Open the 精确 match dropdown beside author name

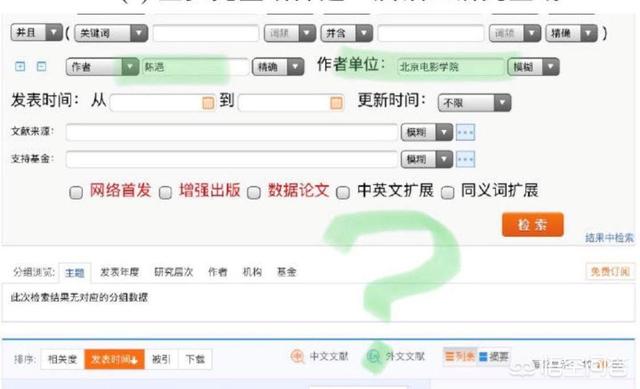[x=278, y=67]
